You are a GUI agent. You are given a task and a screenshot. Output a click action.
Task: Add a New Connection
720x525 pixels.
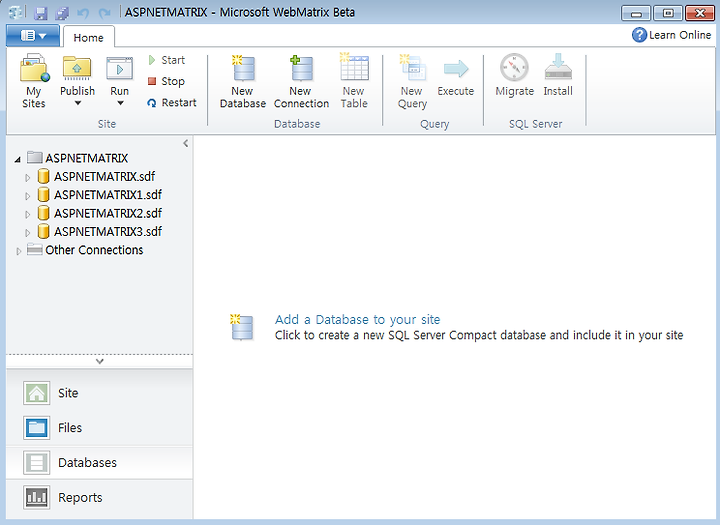pyautogui.click(x=301, y=82)
